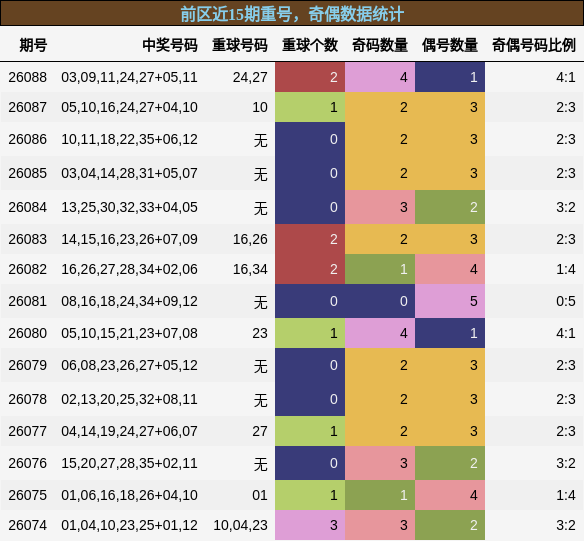Select issue number 26081
The width and height of the screenshot is (584, 541).
point(28,301)
